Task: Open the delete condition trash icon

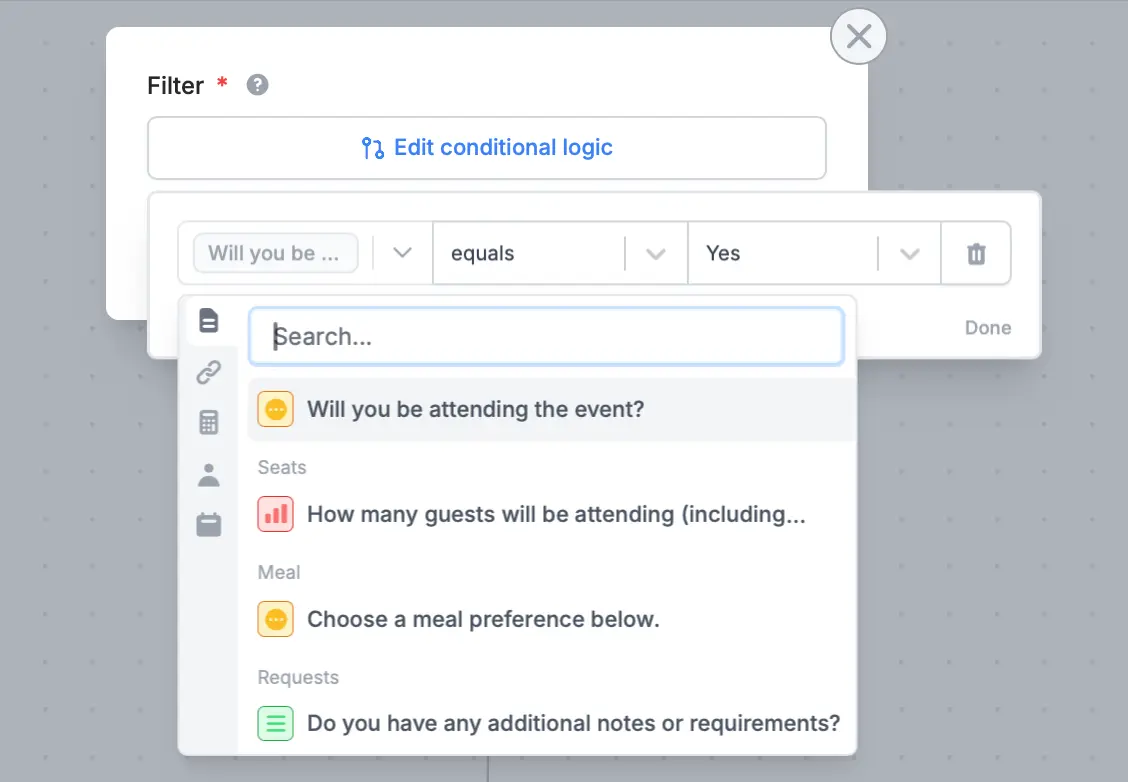Action: [976, 253]
